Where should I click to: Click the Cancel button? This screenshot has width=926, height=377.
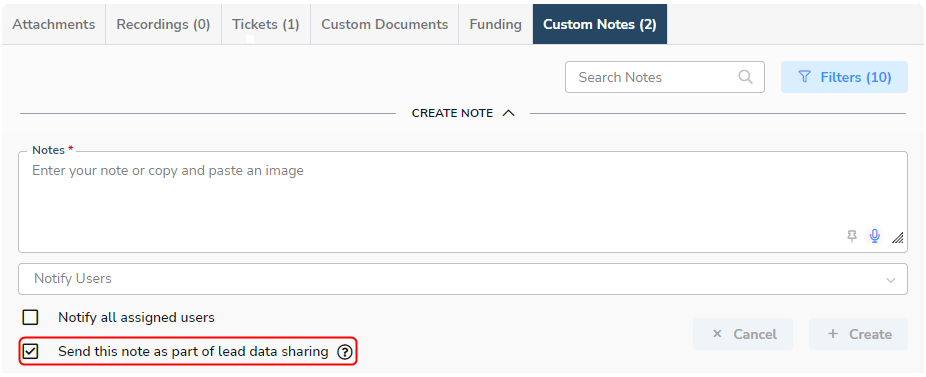(x=743, y=334)
